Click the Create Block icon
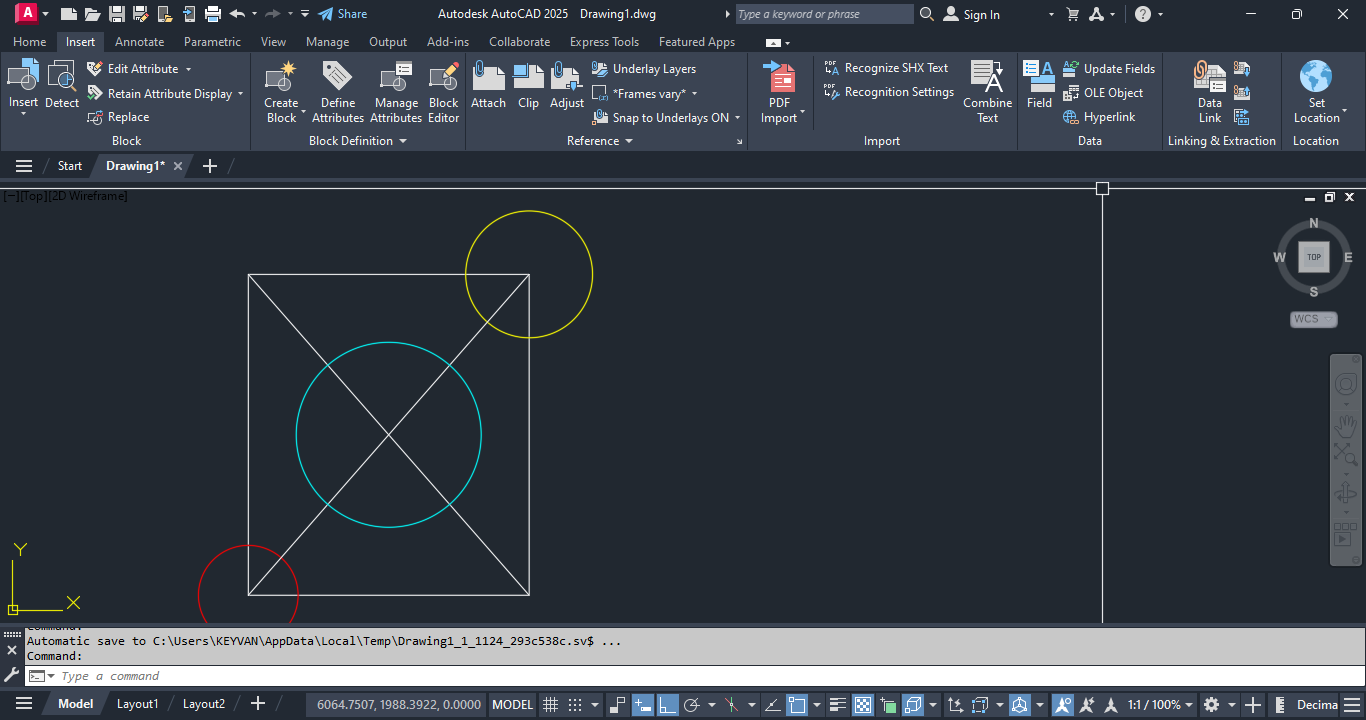The width and height of the screenshot is (1366, 720). tap(281, 77)
